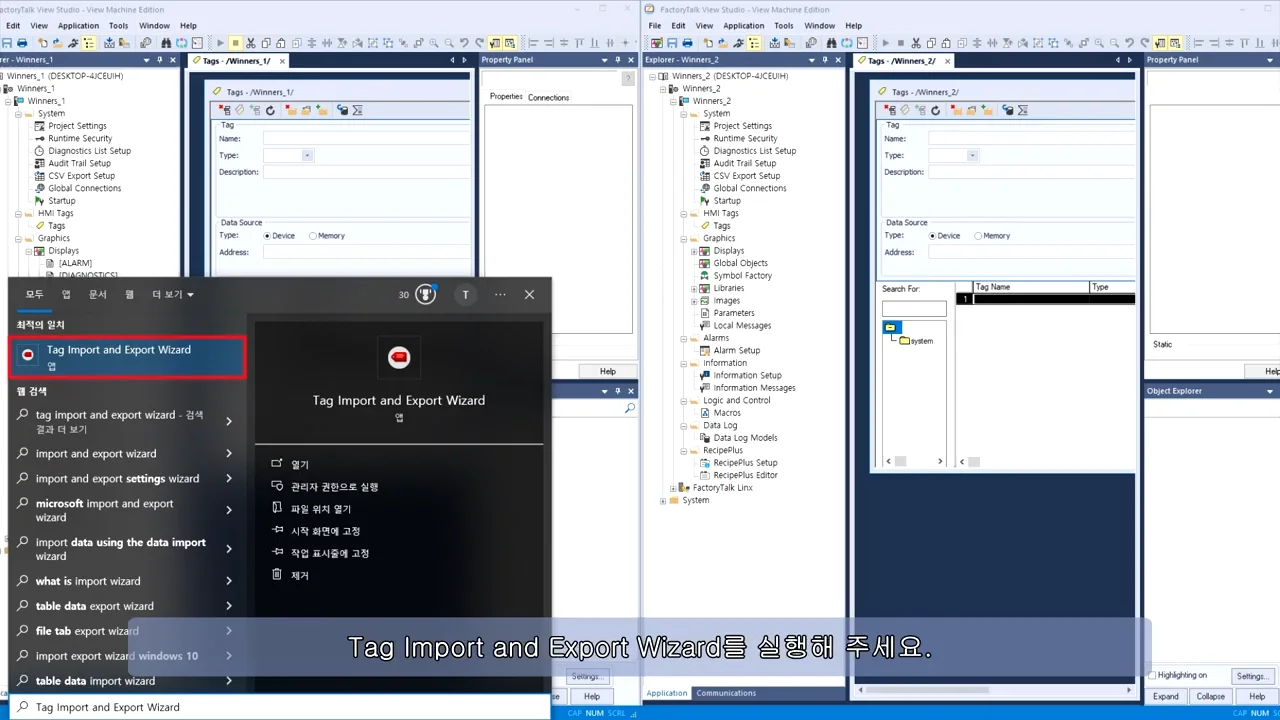Click the binoculars find icon in right window toolbar
1280x720 pixels.
831,43
